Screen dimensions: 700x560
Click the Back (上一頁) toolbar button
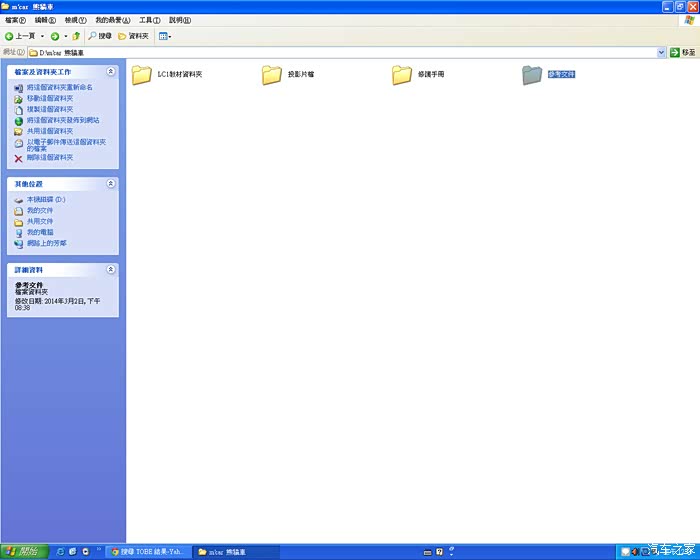20,36
